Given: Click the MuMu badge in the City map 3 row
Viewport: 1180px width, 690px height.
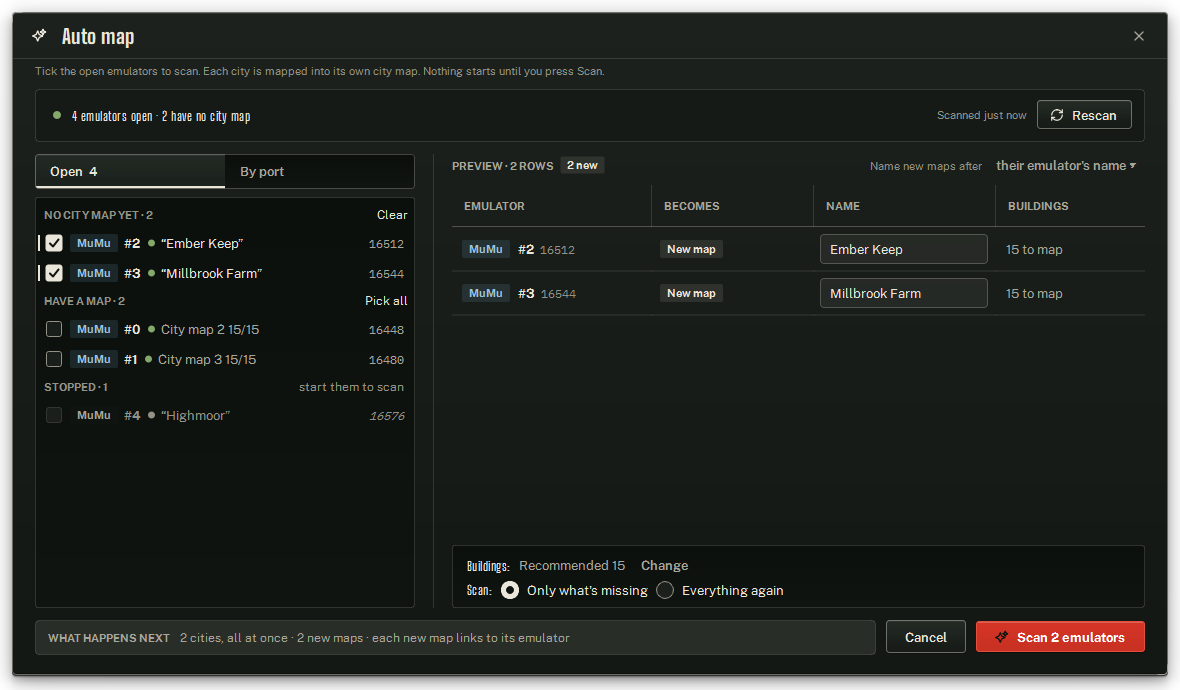Looking at the screenshot, I should point(93,360).
